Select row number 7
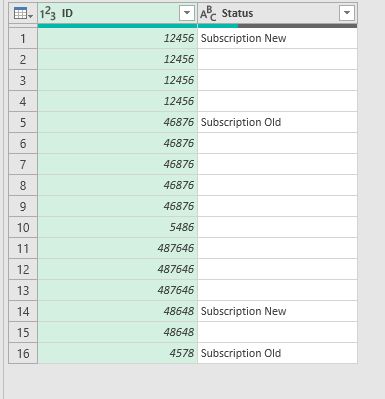Image resolution: width=385 pixels, height=399 pixels. click(x=23, y=164)
